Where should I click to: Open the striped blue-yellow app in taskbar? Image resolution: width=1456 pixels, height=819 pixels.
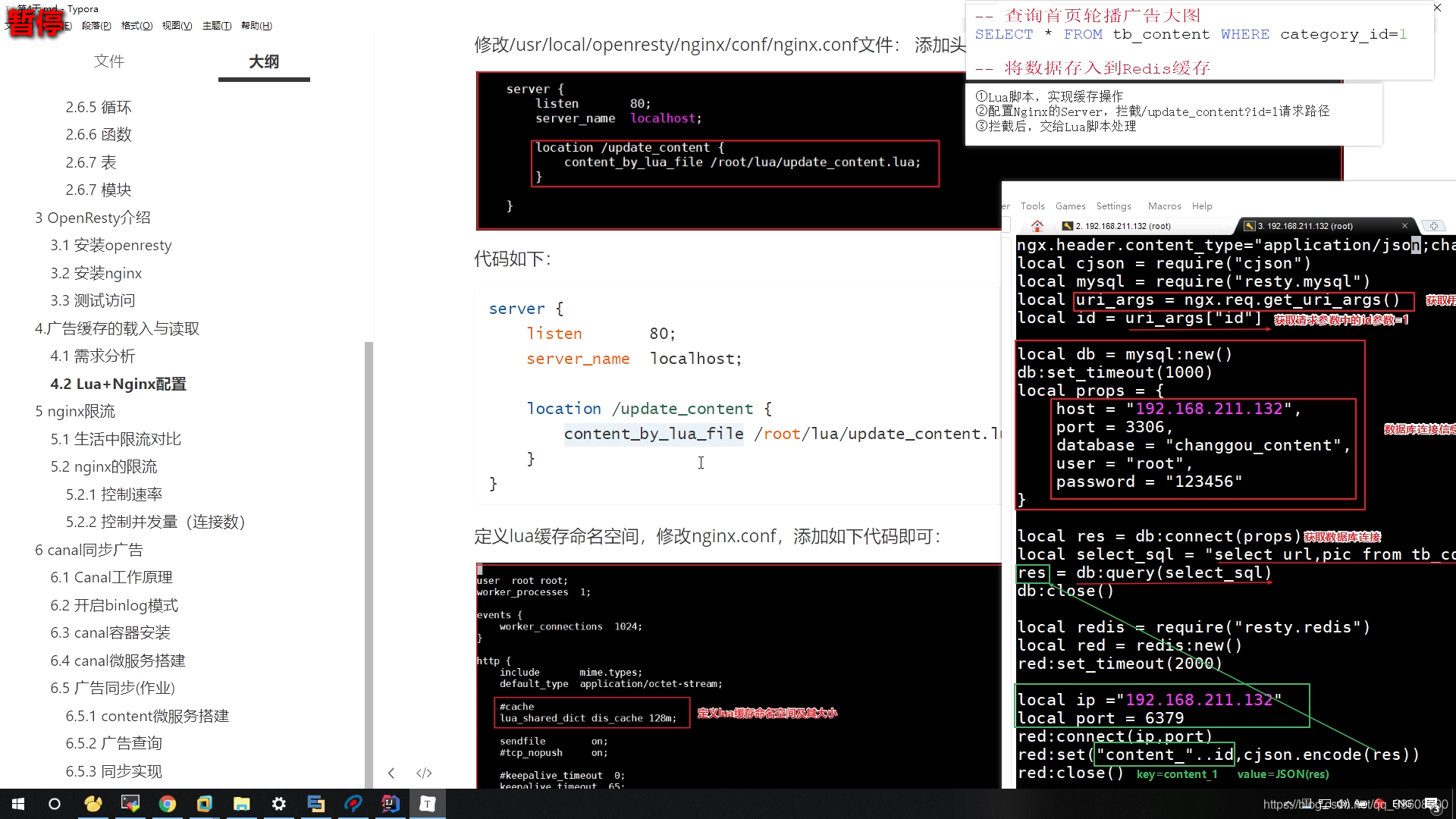pyautogui.click(x=316, y=804)
